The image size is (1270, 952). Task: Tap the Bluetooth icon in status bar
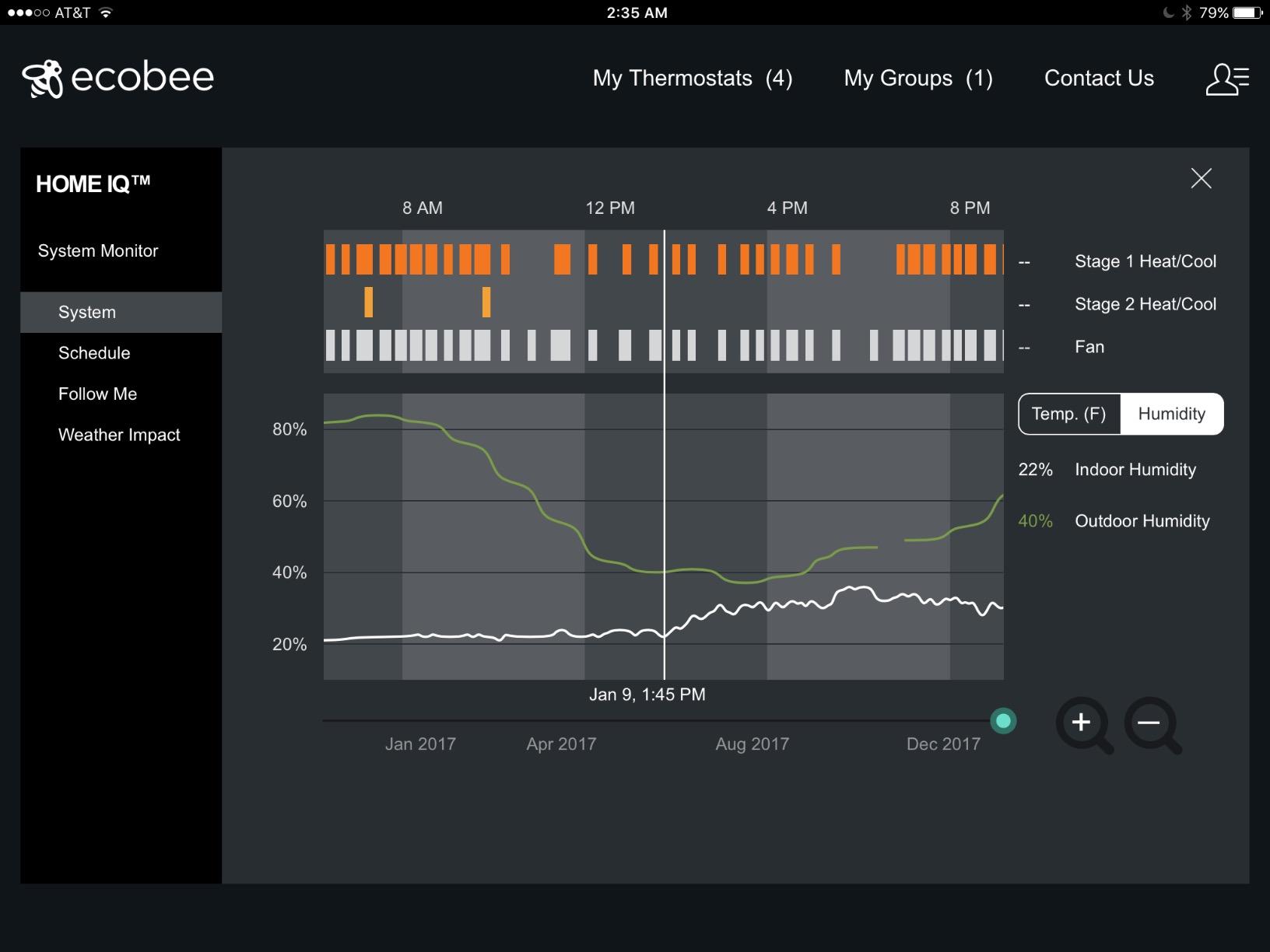(x=1186, y=12)
